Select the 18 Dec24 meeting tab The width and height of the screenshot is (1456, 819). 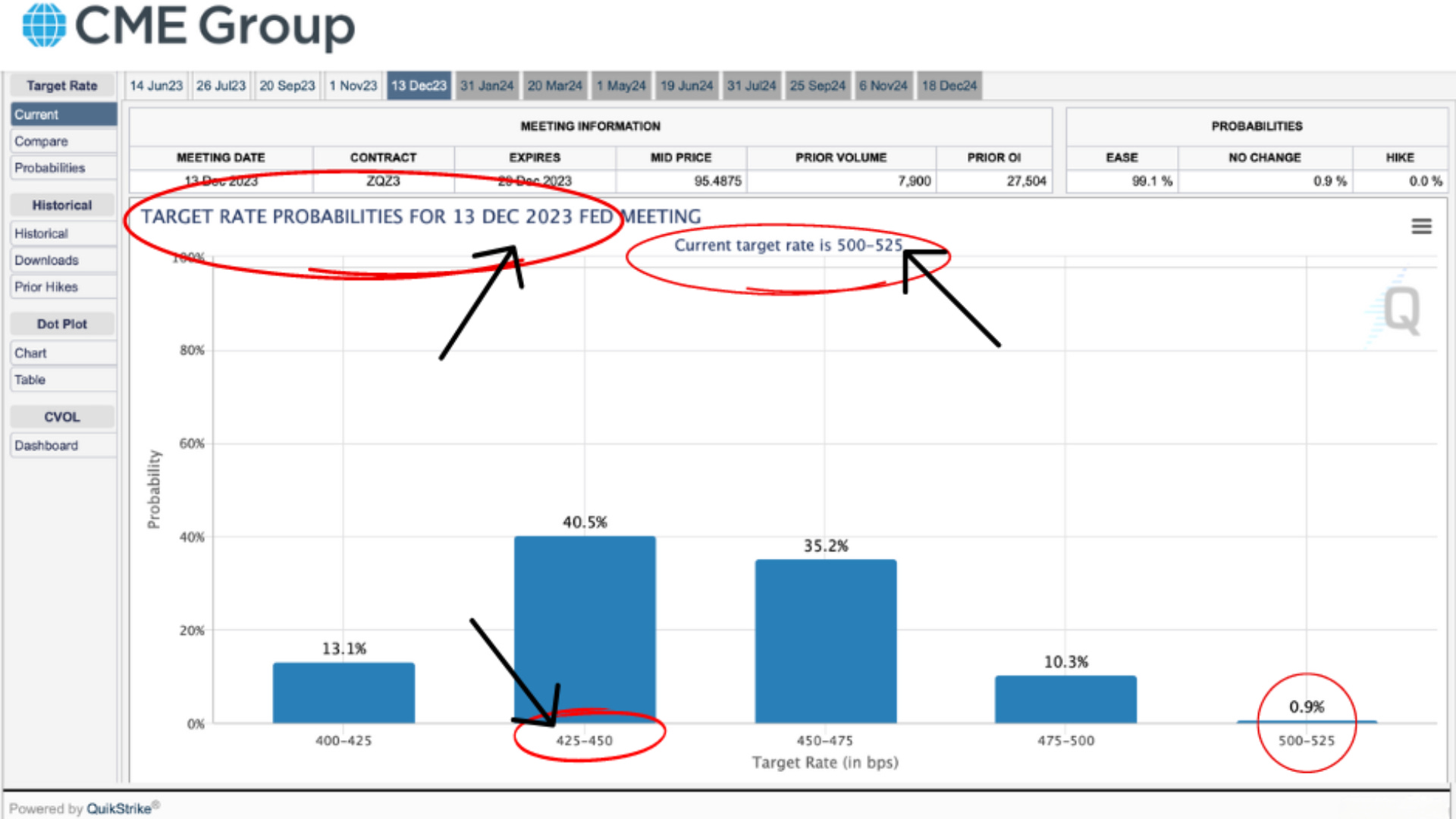(949, 86)
